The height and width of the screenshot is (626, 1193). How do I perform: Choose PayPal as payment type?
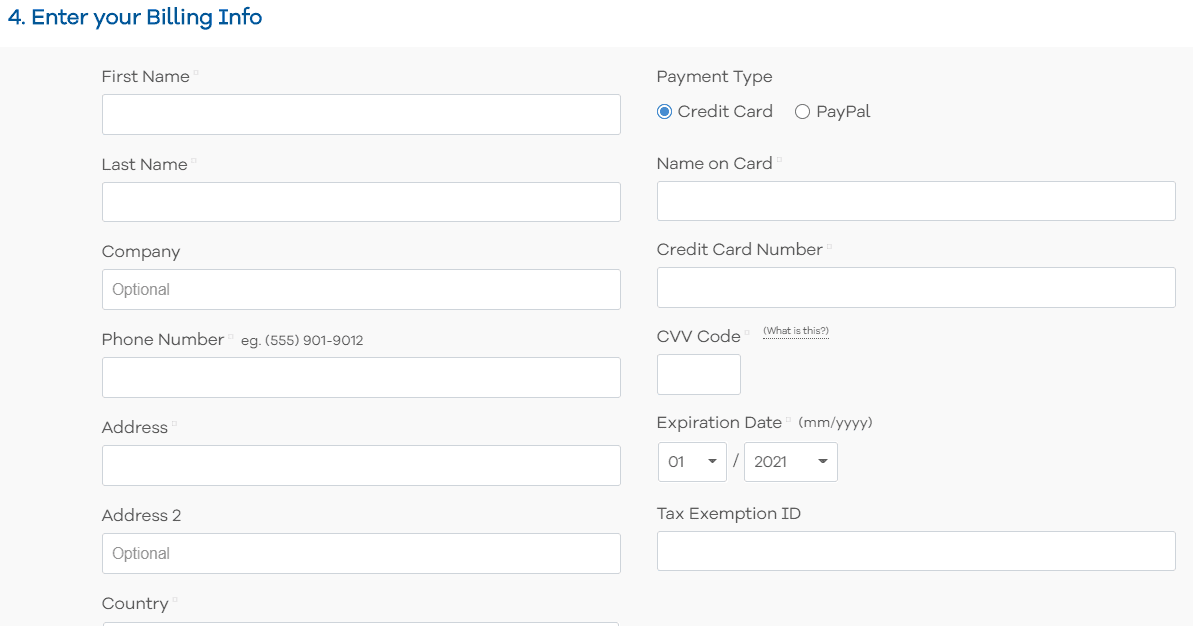click(802, 112)
